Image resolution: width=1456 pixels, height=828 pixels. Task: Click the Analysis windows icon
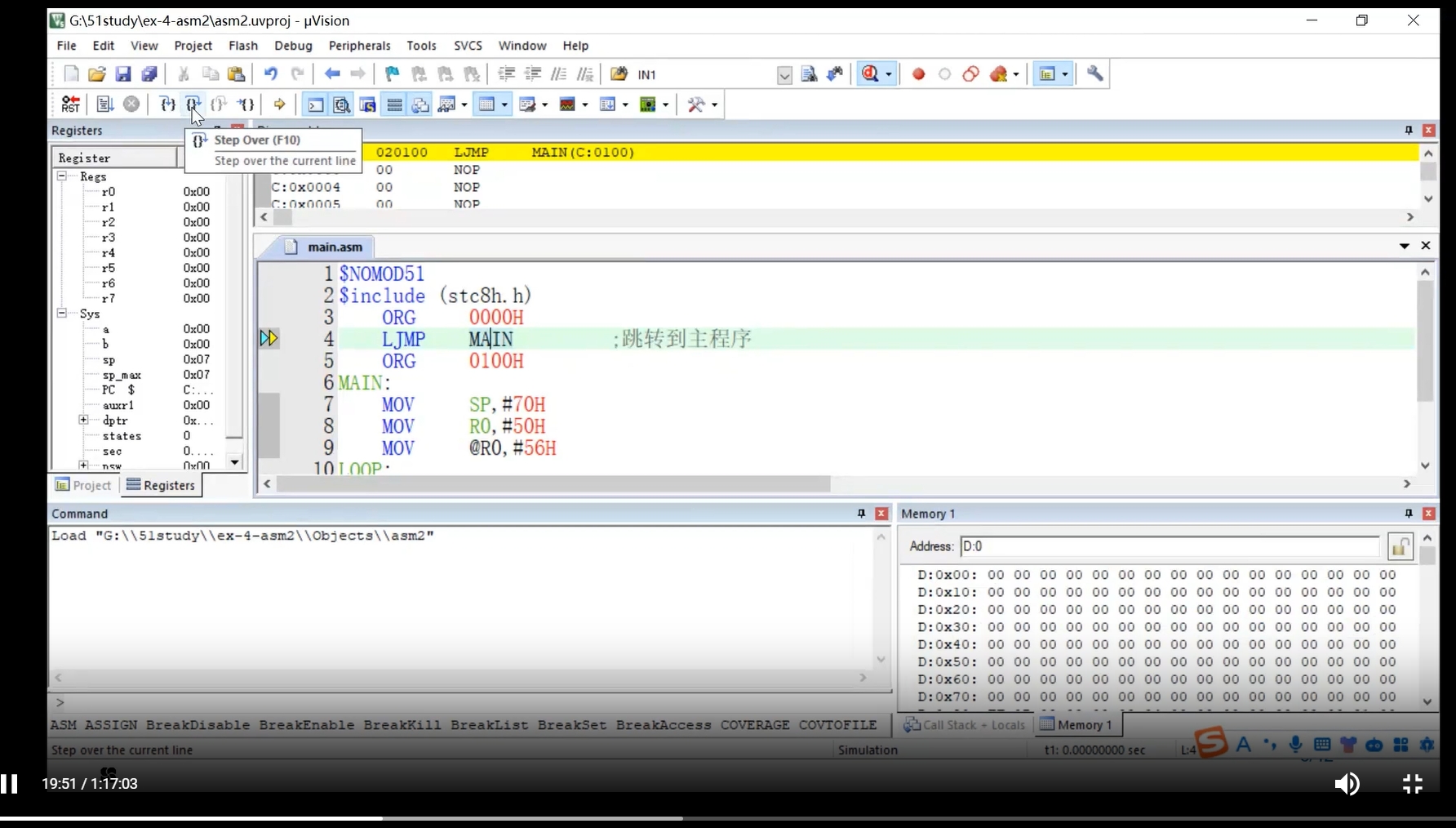pyautogui.click(x=567, y=105)
